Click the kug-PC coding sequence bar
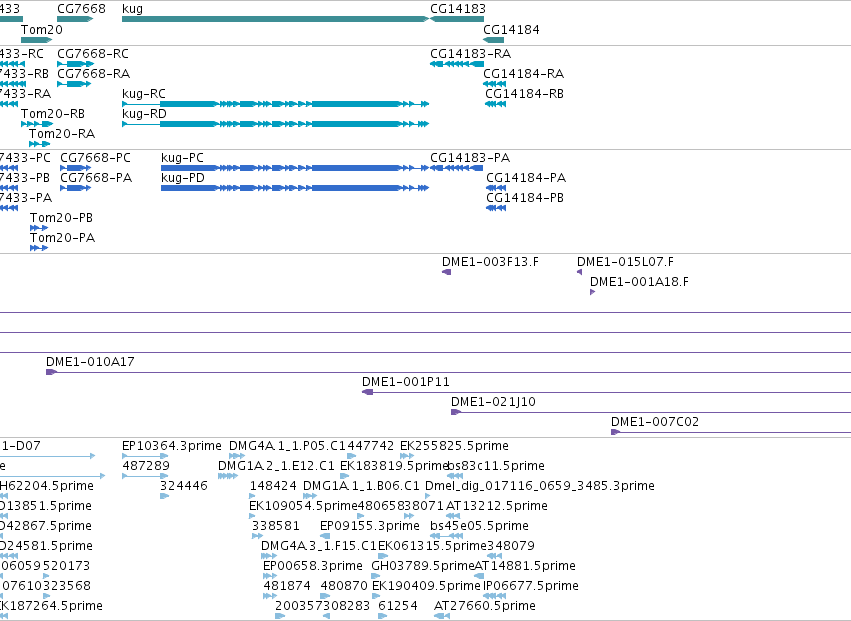851x621 pixels. coord(295,168)
